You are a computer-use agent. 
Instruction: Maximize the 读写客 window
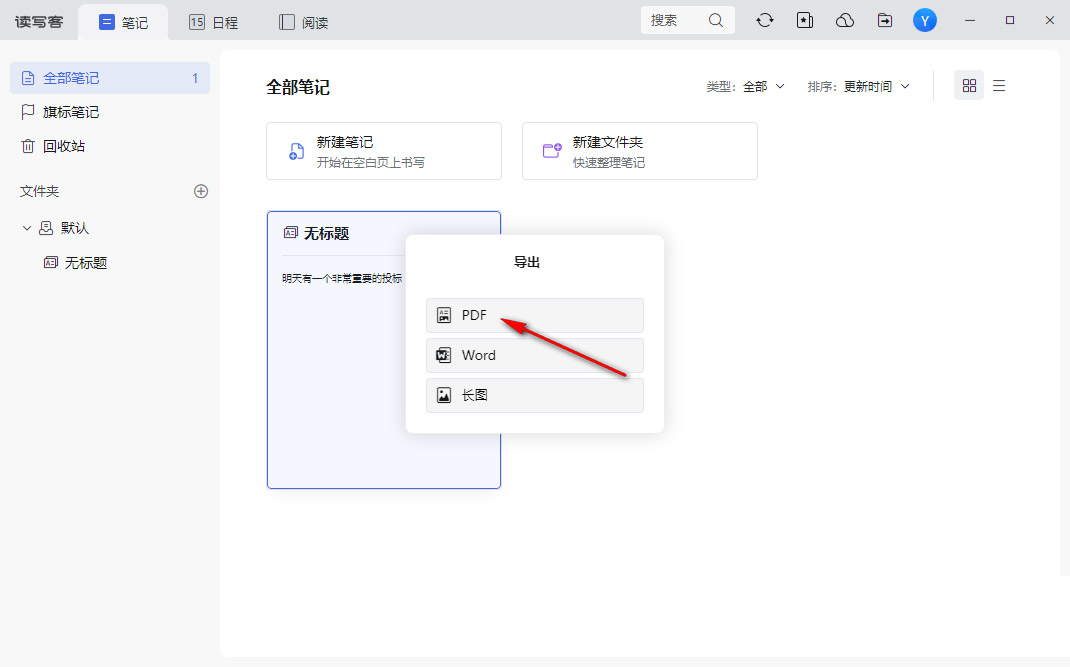[1010, 20]
